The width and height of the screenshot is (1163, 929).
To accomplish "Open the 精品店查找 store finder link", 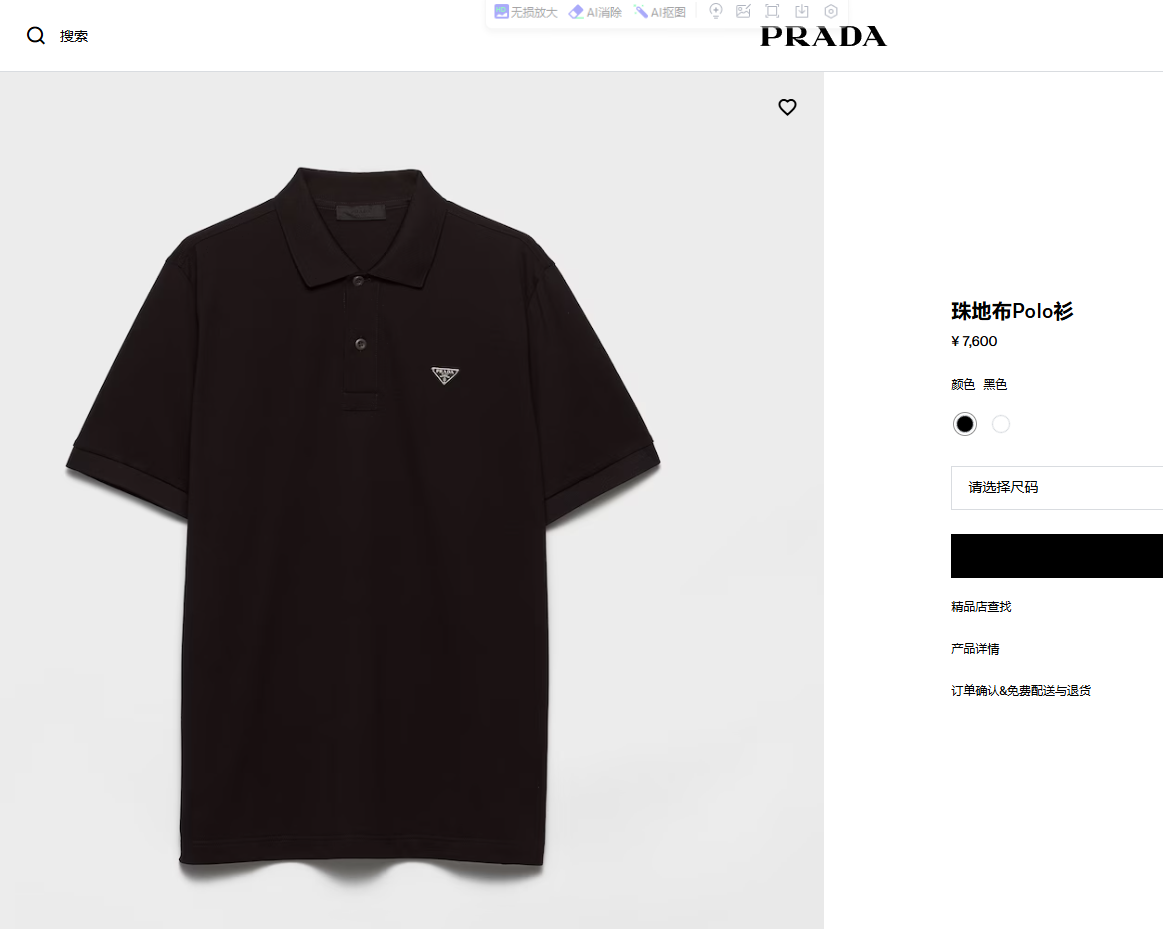I will click(981, 606).
